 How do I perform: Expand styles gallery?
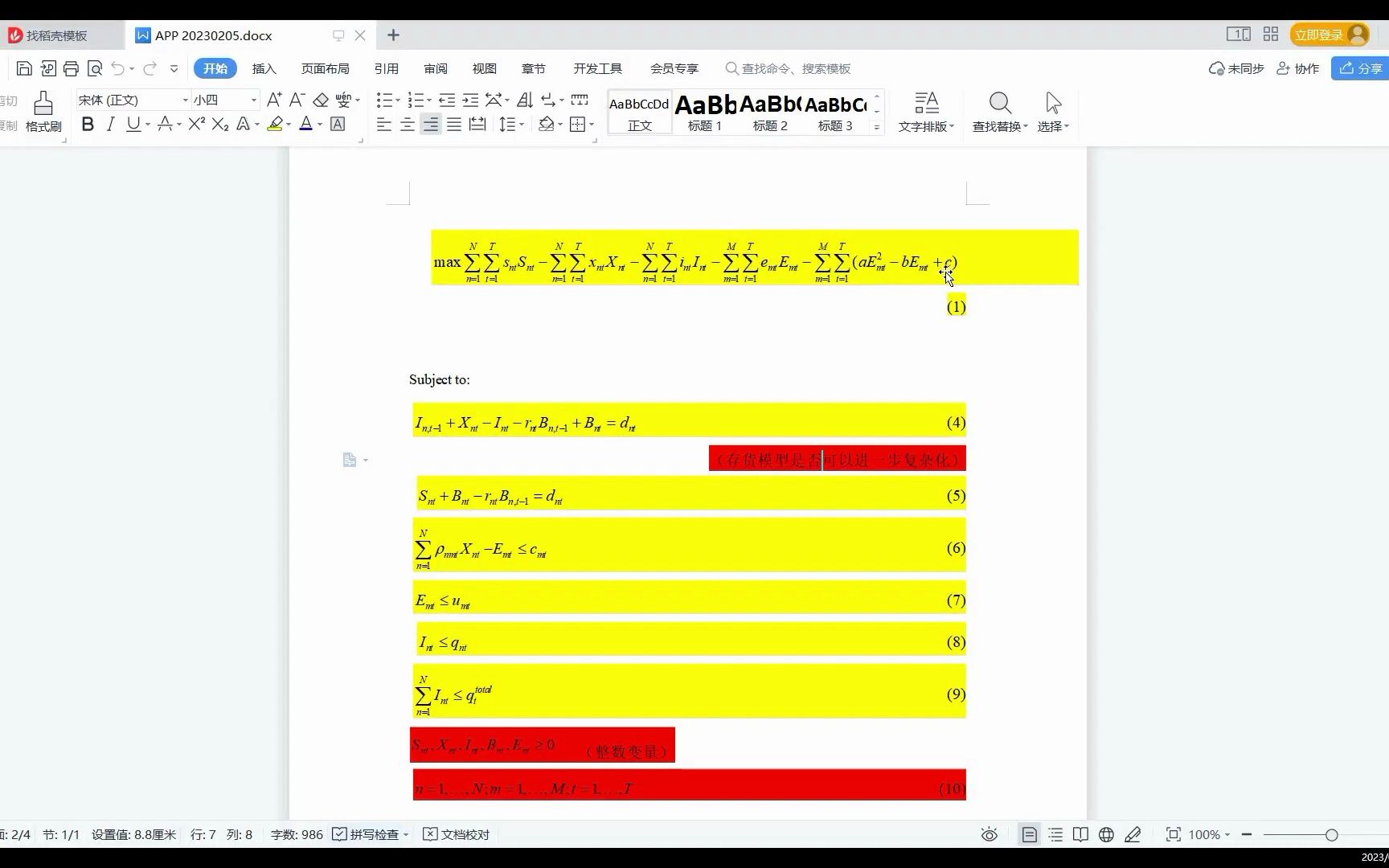[x=877, y=127]
